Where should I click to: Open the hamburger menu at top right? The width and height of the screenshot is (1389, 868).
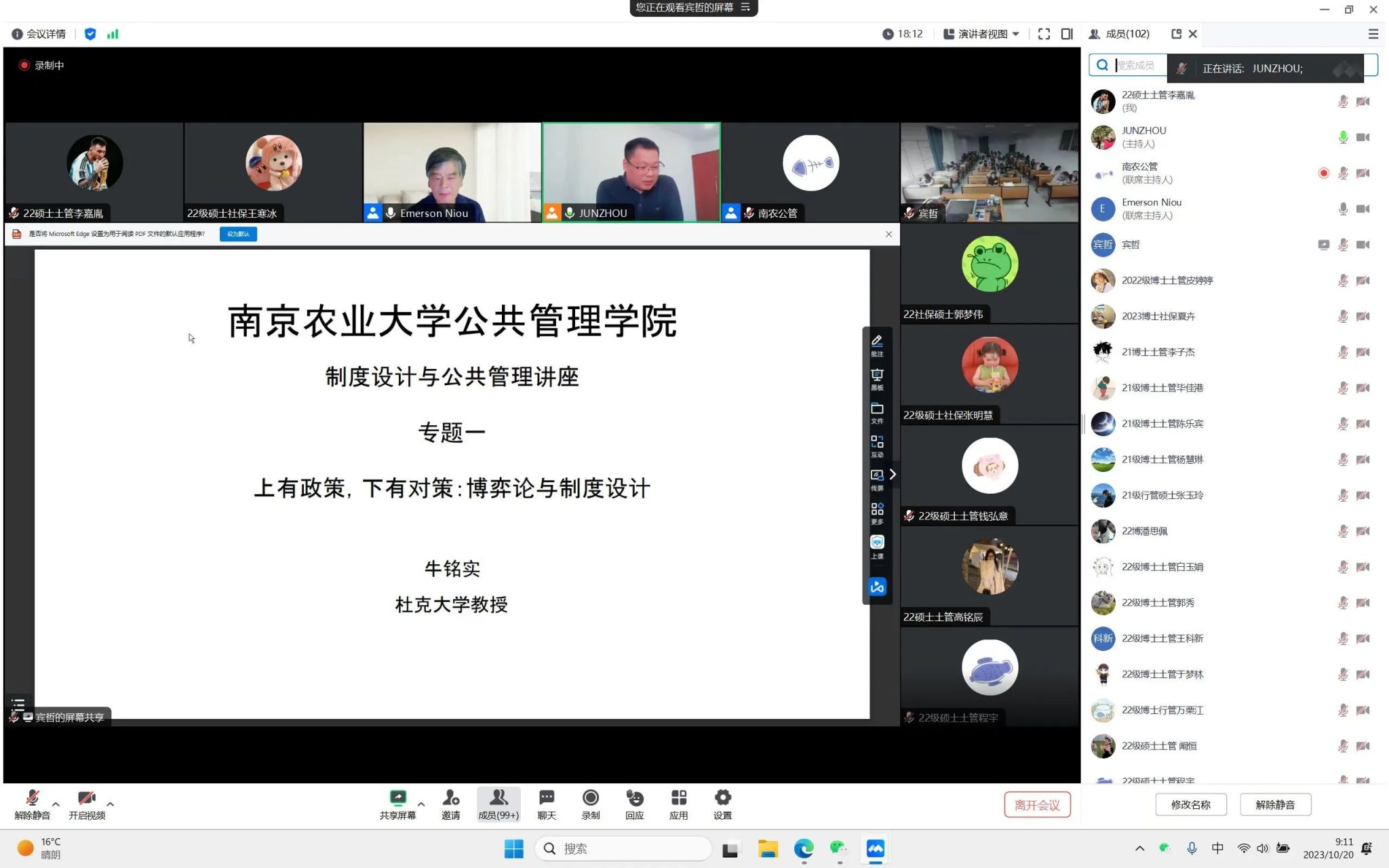click(1373, 34)
